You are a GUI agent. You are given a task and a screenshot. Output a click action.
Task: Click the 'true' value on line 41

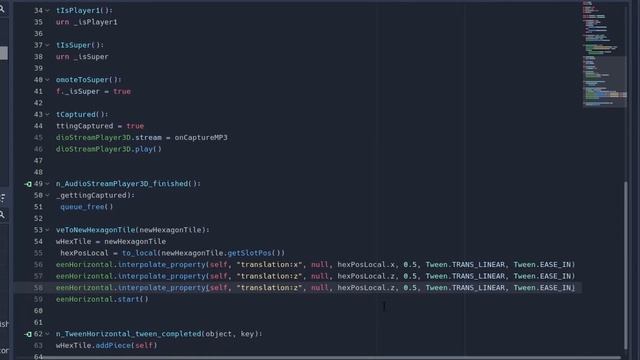(122, 91)
